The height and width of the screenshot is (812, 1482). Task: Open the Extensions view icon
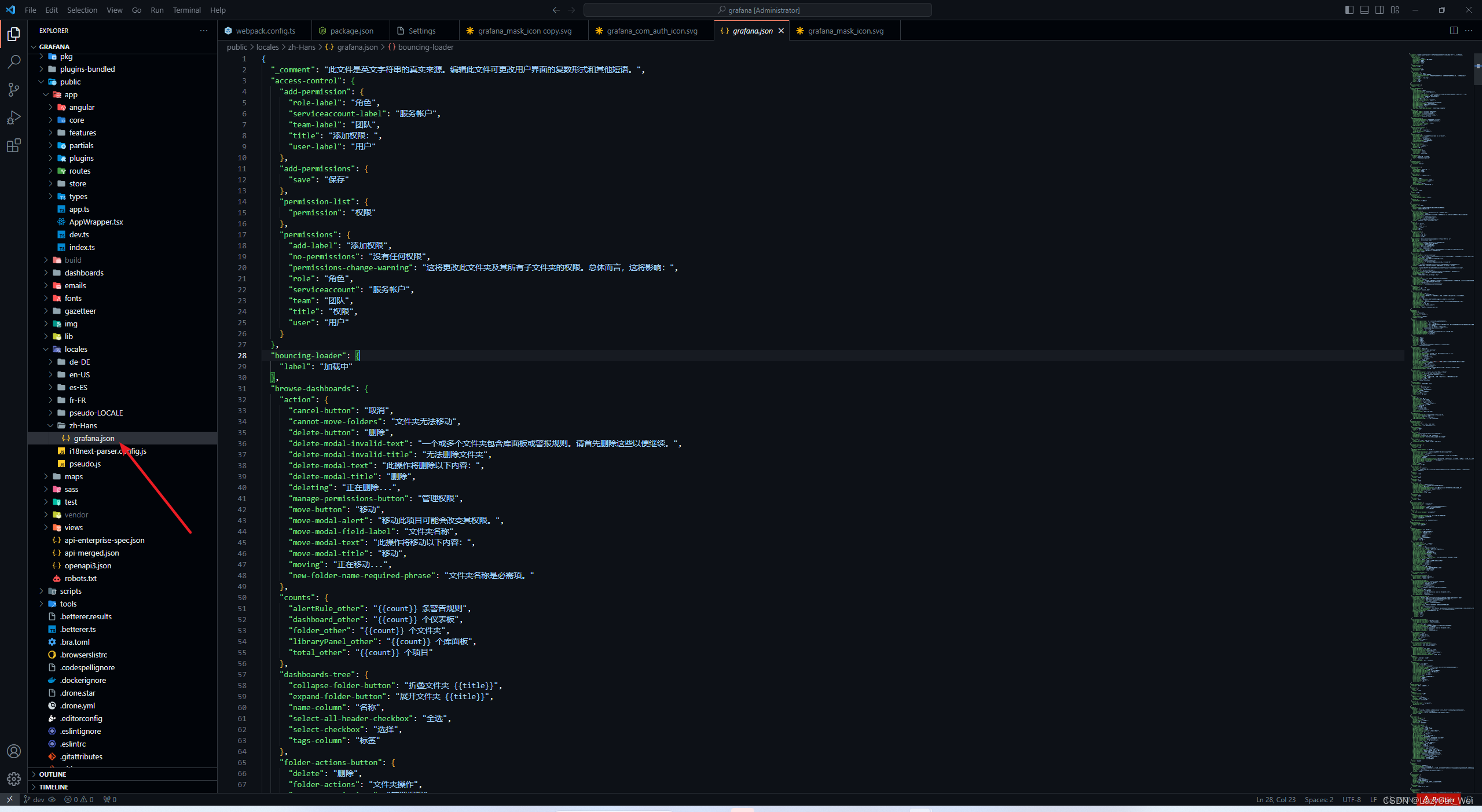[x=14, y=145]
